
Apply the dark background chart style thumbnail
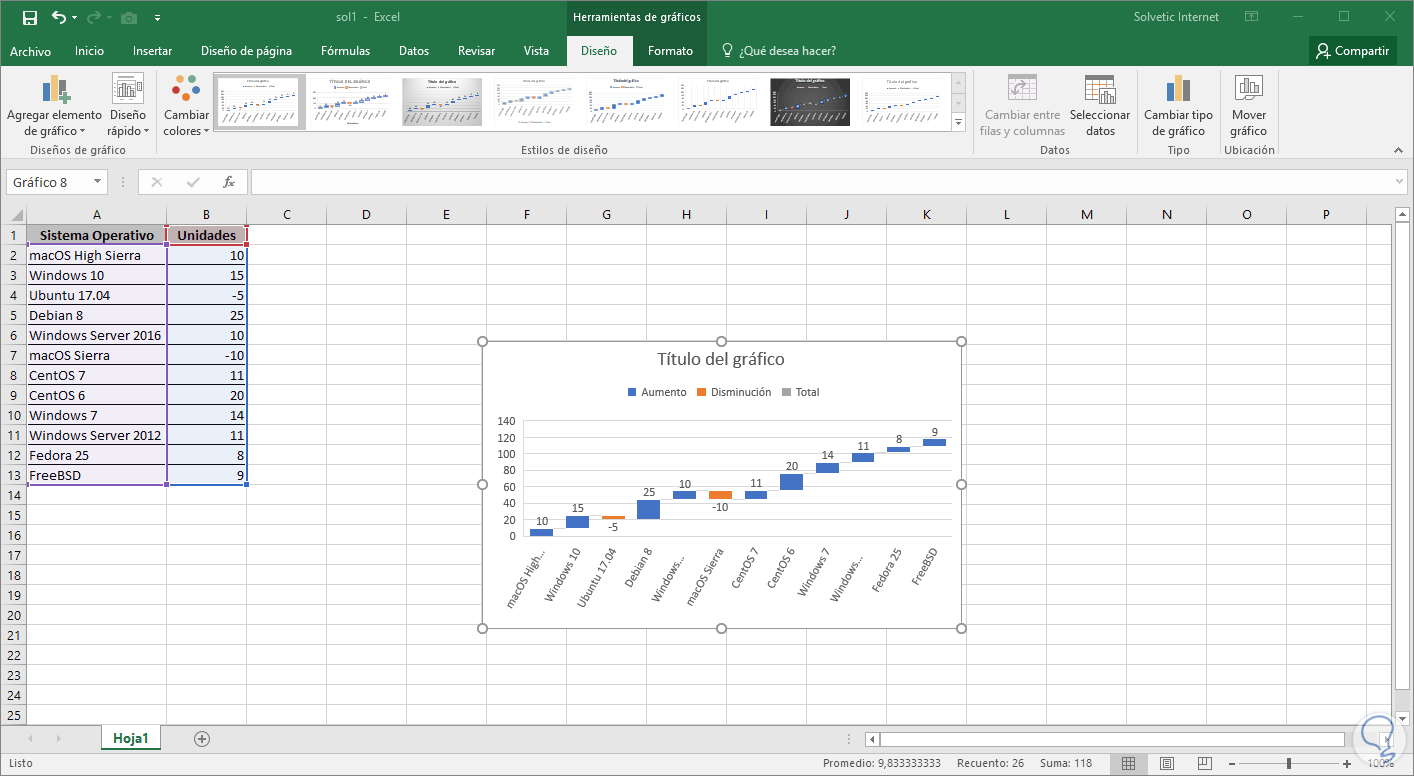[810, 102]
